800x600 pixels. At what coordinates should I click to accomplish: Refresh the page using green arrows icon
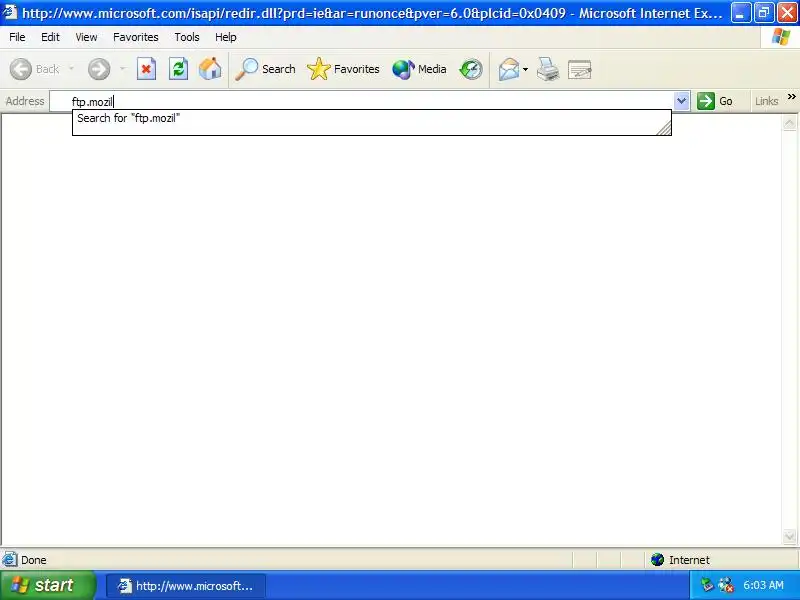[x=178, y=69]
